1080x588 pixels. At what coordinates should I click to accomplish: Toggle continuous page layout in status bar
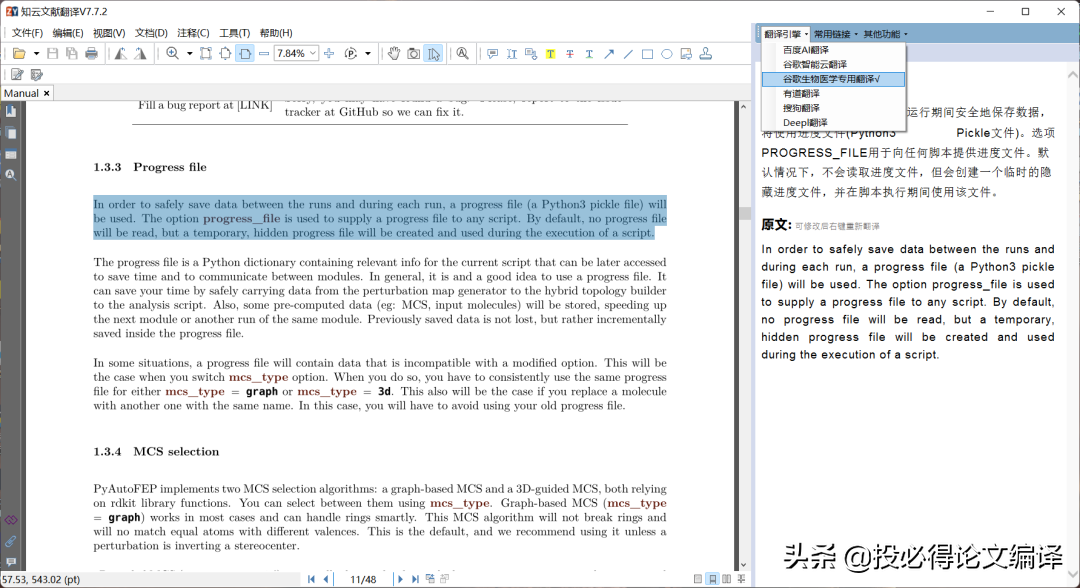pyautogui.click(x=712, y=579)
